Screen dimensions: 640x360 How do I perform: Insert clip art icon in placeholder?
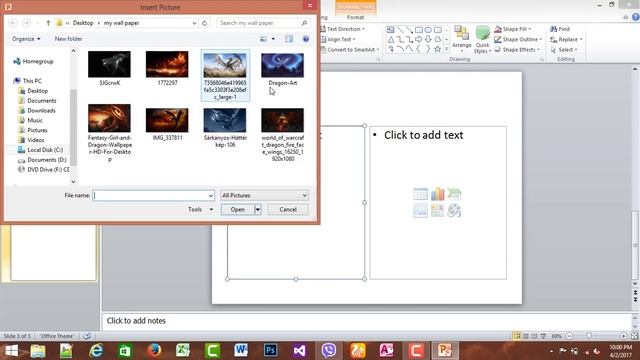(437, 211)
